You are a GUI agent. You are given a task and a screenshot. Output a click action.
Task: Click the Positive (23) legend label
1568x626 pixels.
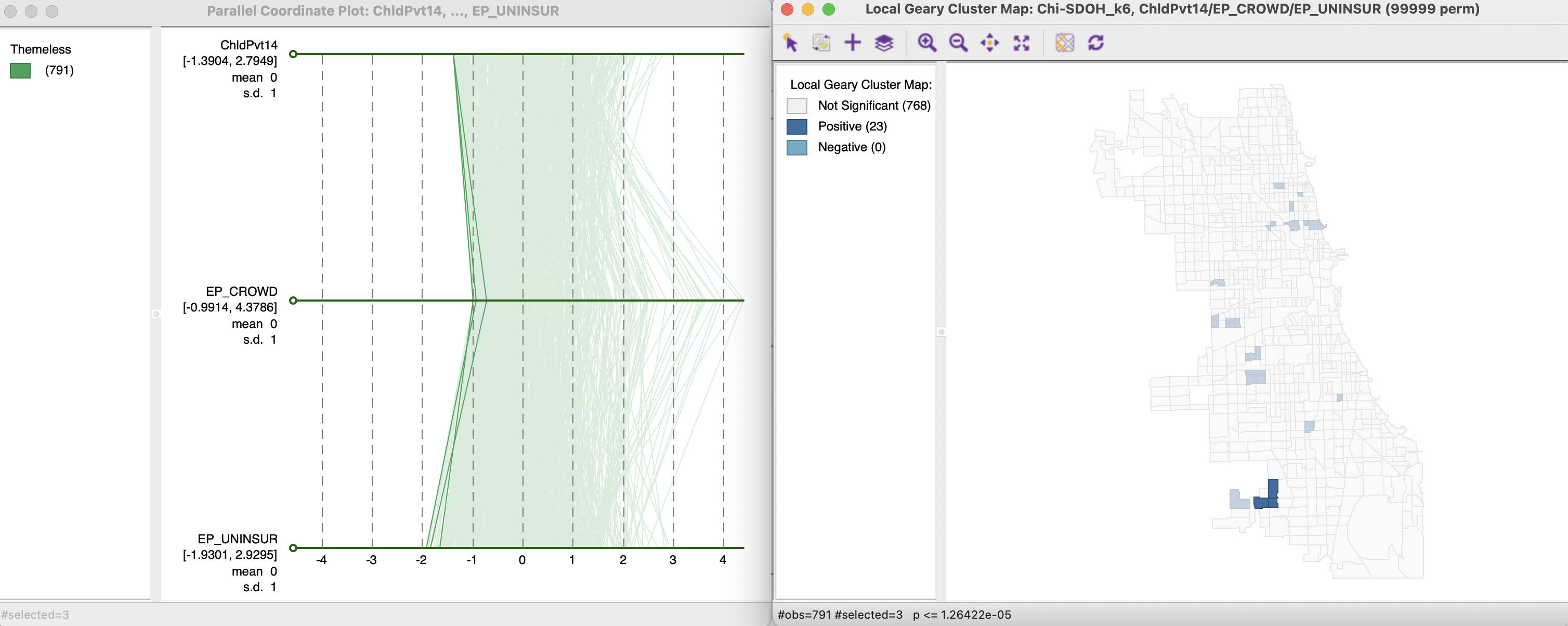point(852,126)
